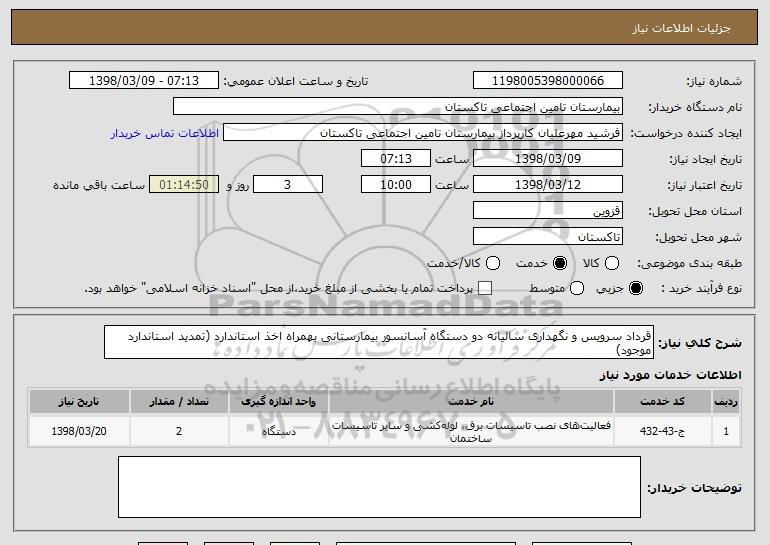770x545 pixels.
Task: Click the empty توضیحات خریدار text area
Action: click(379, 487)
